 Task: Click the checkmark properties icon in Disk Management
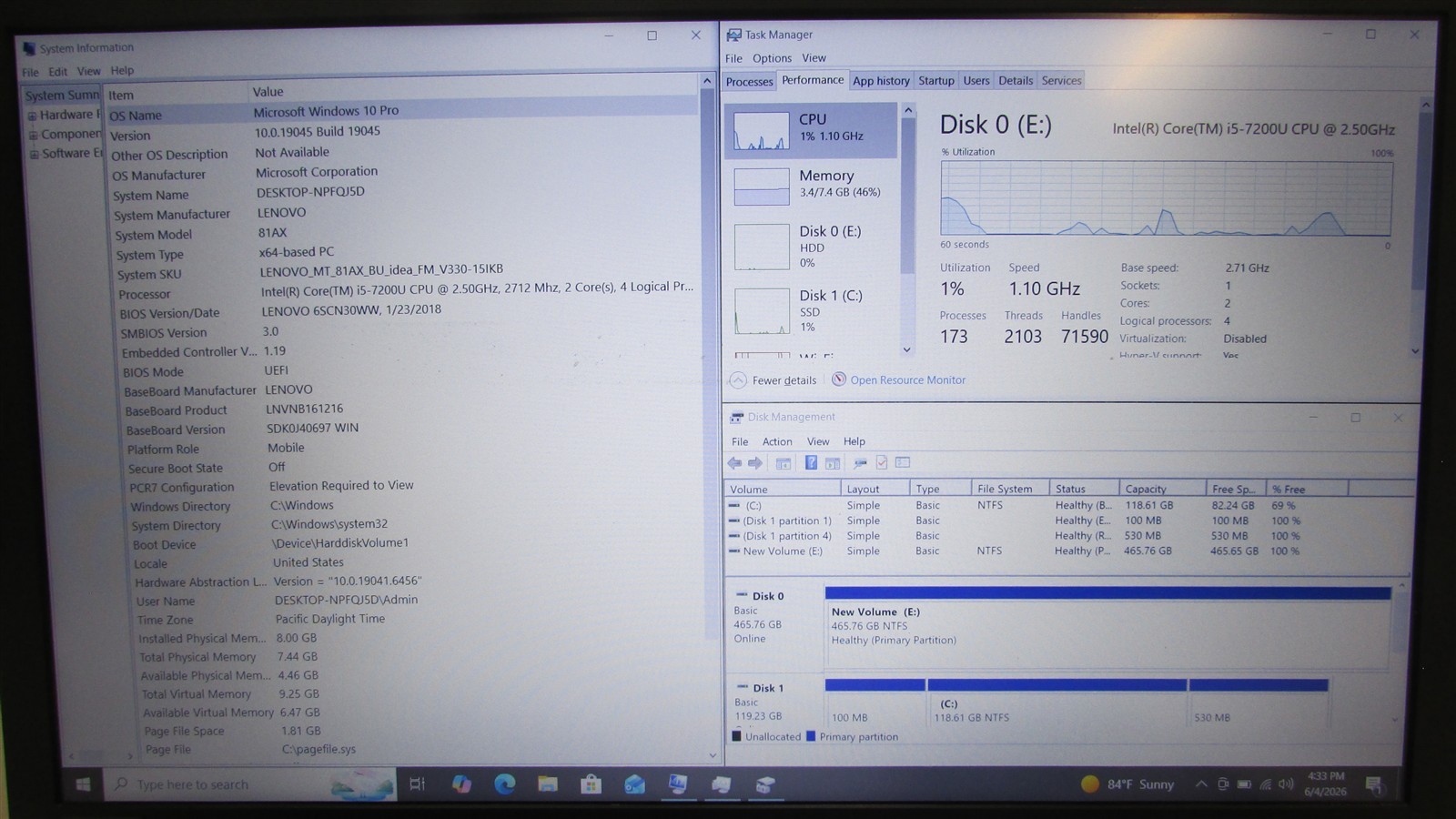click(881, 463)
